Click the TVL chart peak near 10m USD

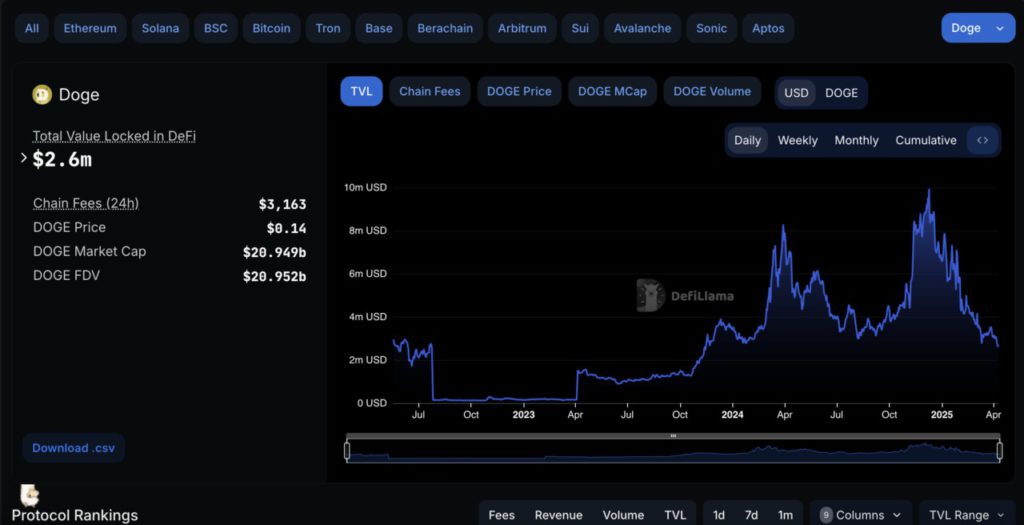[928, 192]
